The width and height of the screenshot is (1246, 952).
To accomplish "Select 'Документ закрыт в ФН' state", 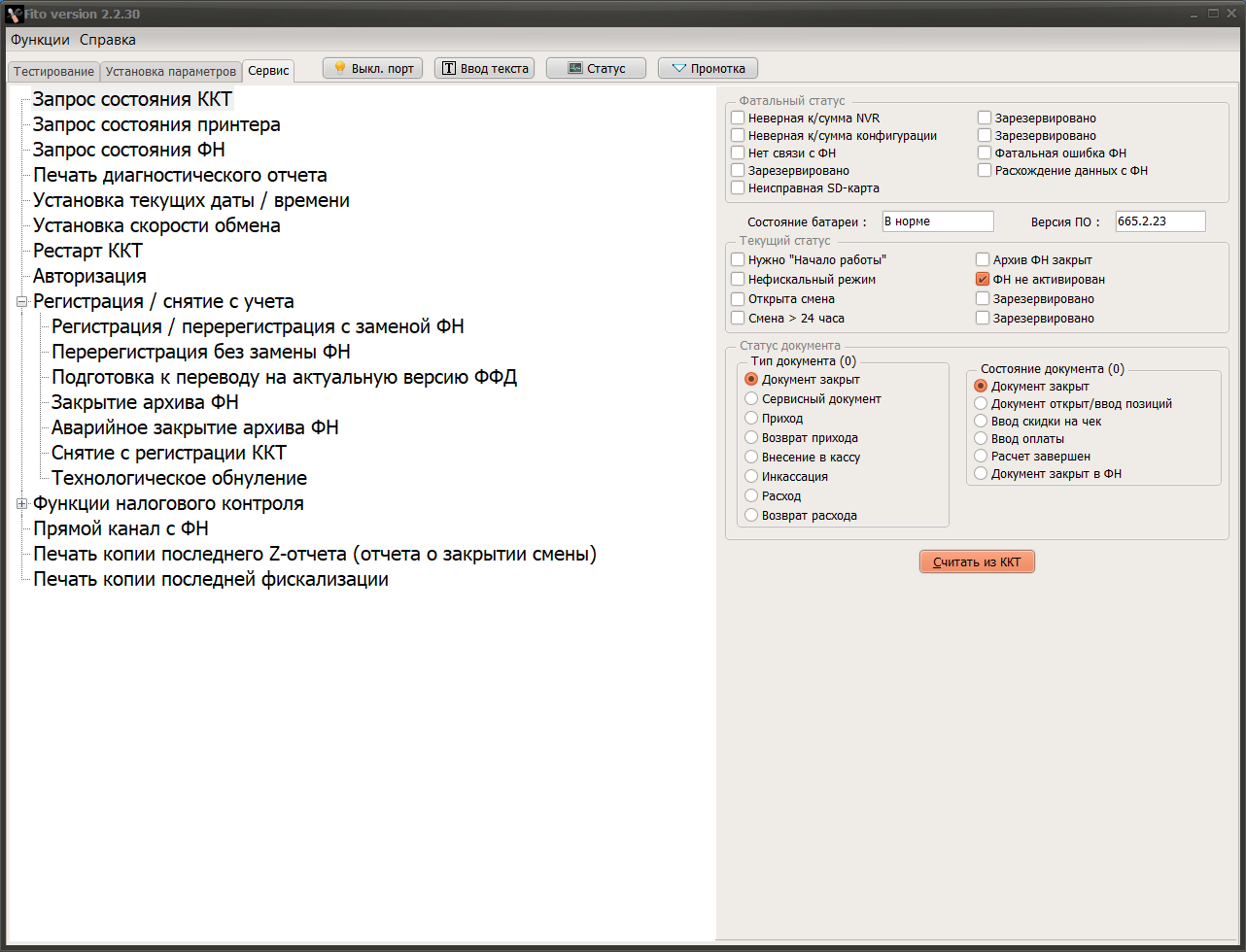I will click(981, 474).
